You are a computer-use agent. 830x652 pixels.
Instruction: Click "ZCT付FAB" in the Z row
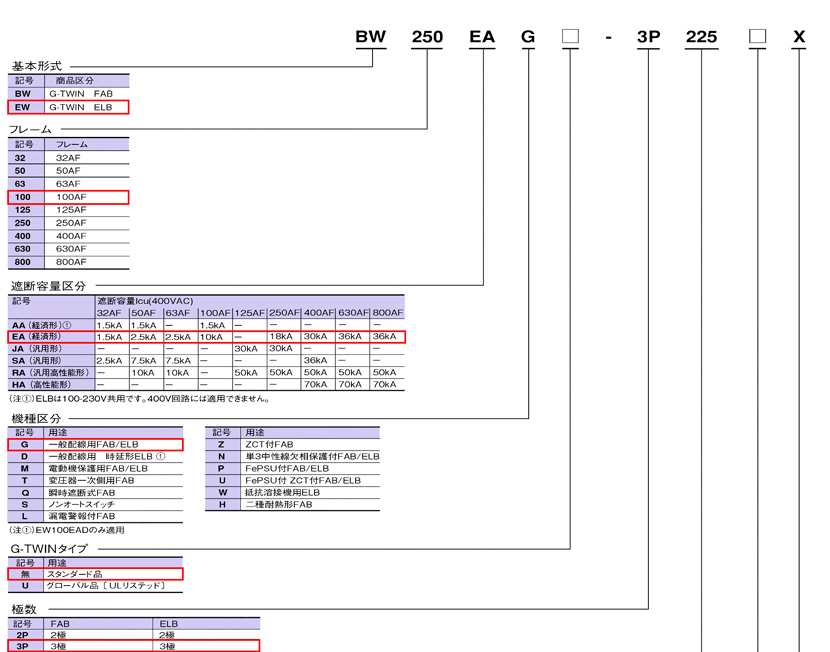pyautogui.click(x=269, y=445)
